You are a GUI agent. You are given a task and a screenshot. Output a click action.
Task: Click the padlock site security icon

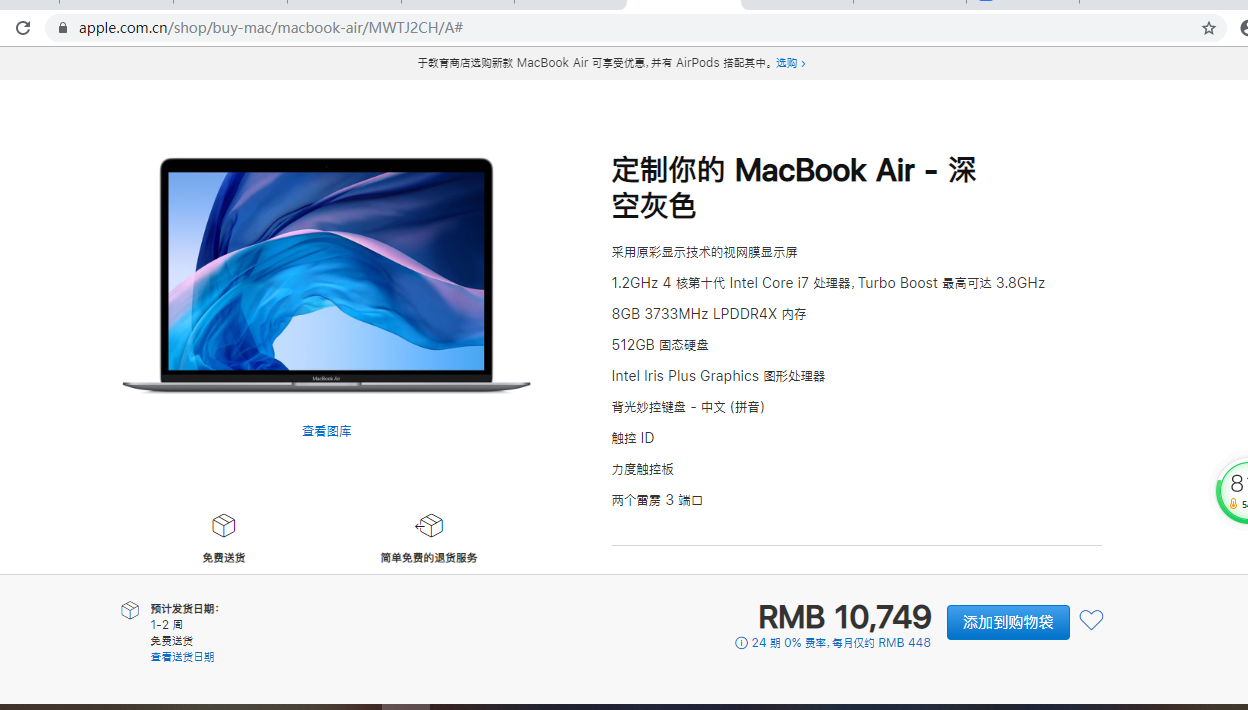pos(63,28)
